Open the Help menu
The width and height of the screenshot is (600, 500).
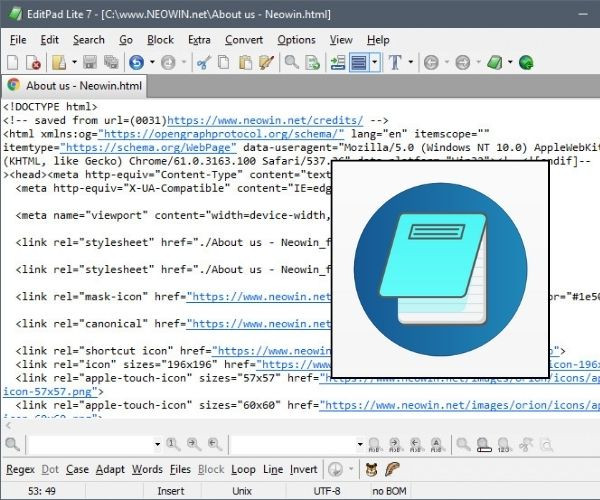378,40
